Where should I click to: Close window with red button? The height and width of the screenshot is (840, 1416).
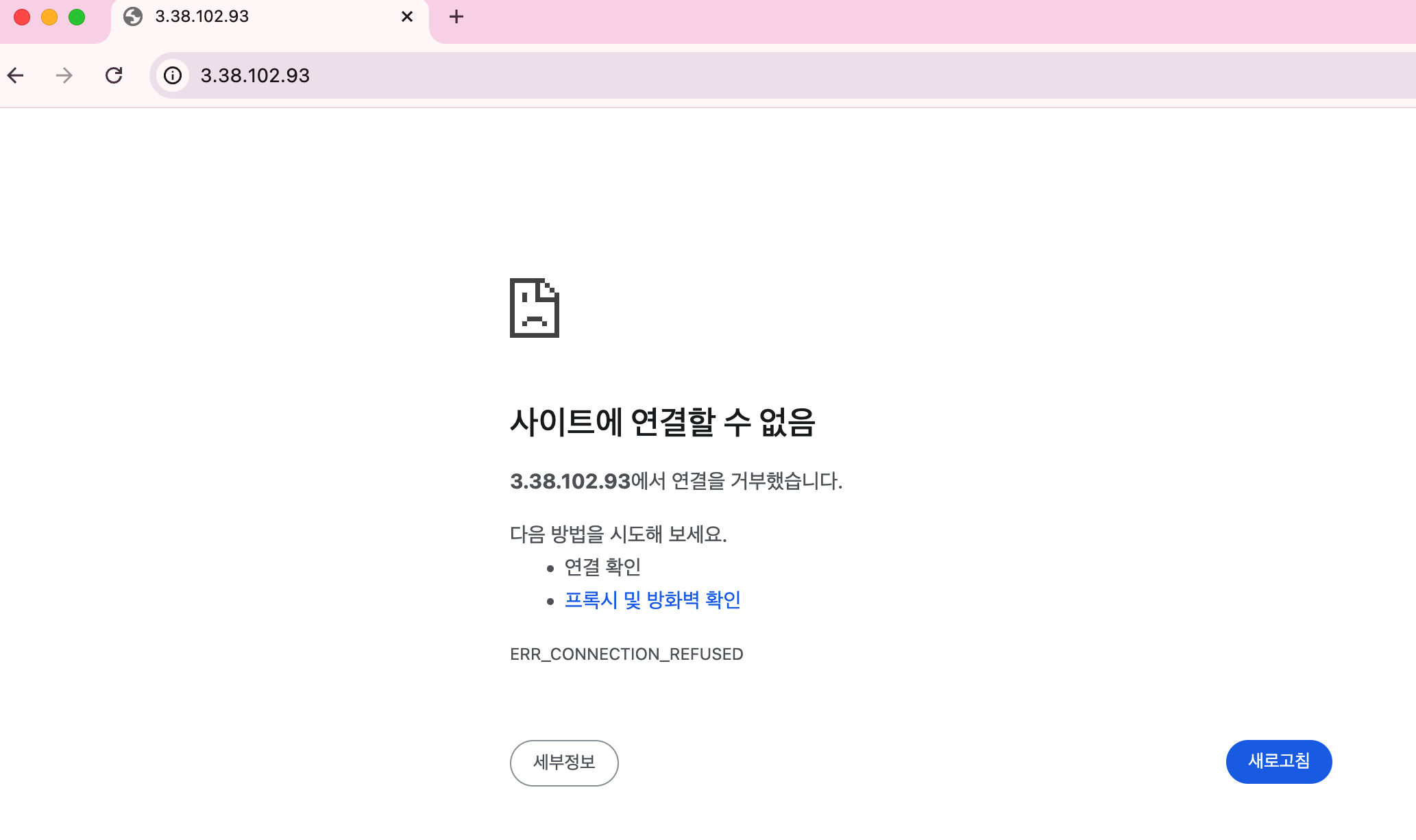click(22, 17)
